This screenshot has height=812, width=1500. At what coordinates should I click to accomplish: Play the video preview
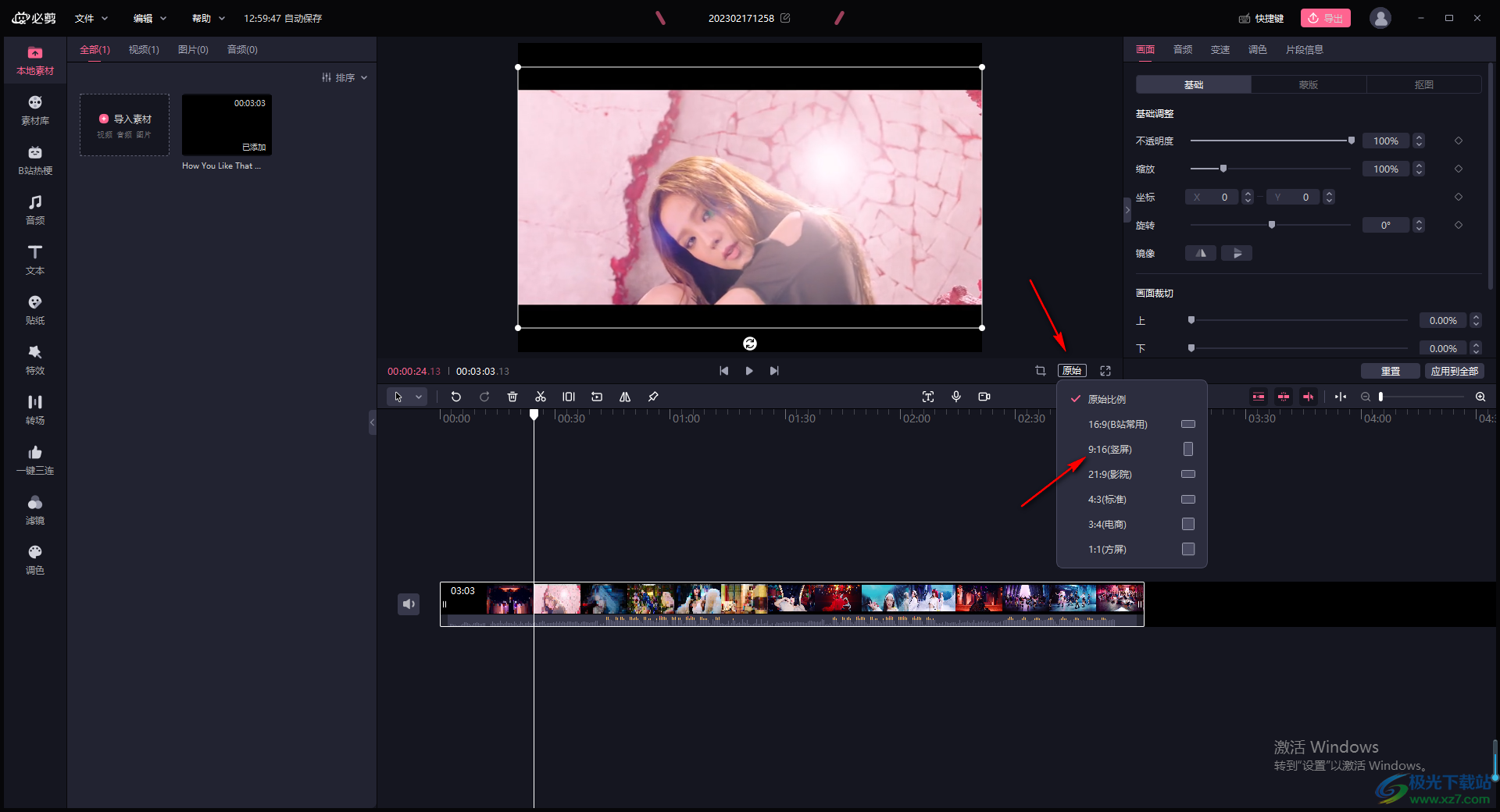(749, 371)
